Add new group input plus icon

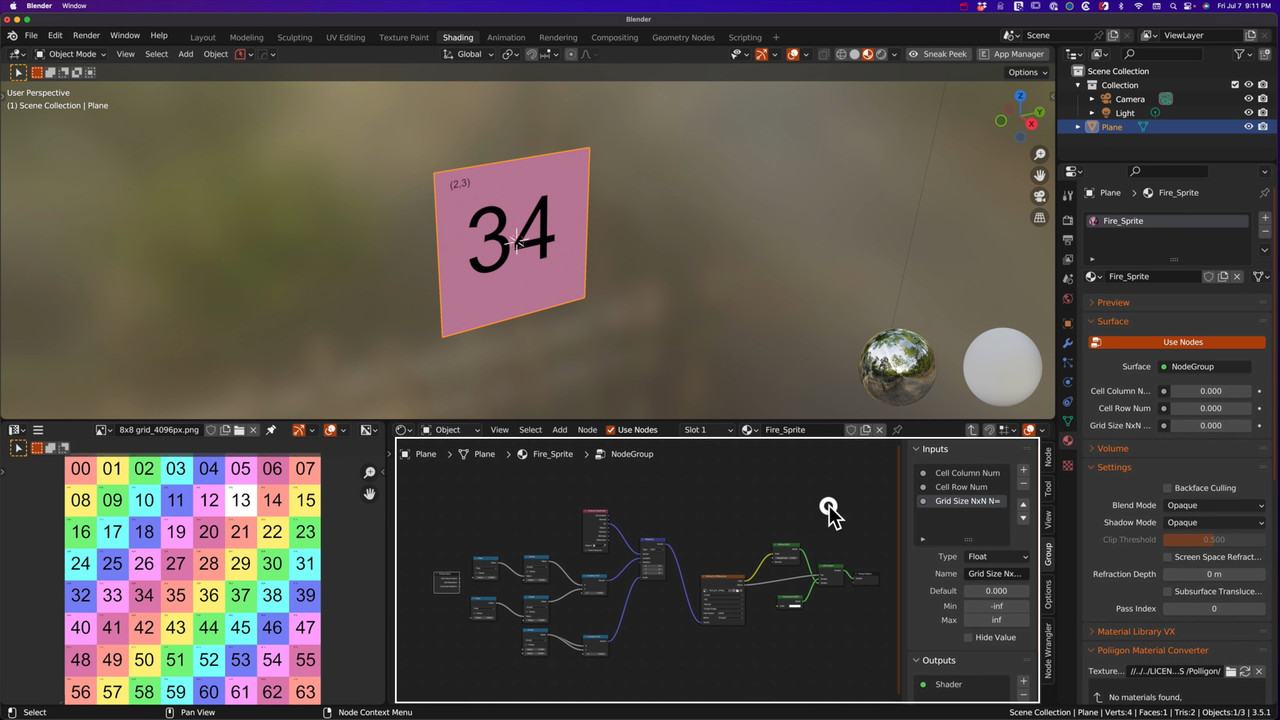[x=1023, y=470]
